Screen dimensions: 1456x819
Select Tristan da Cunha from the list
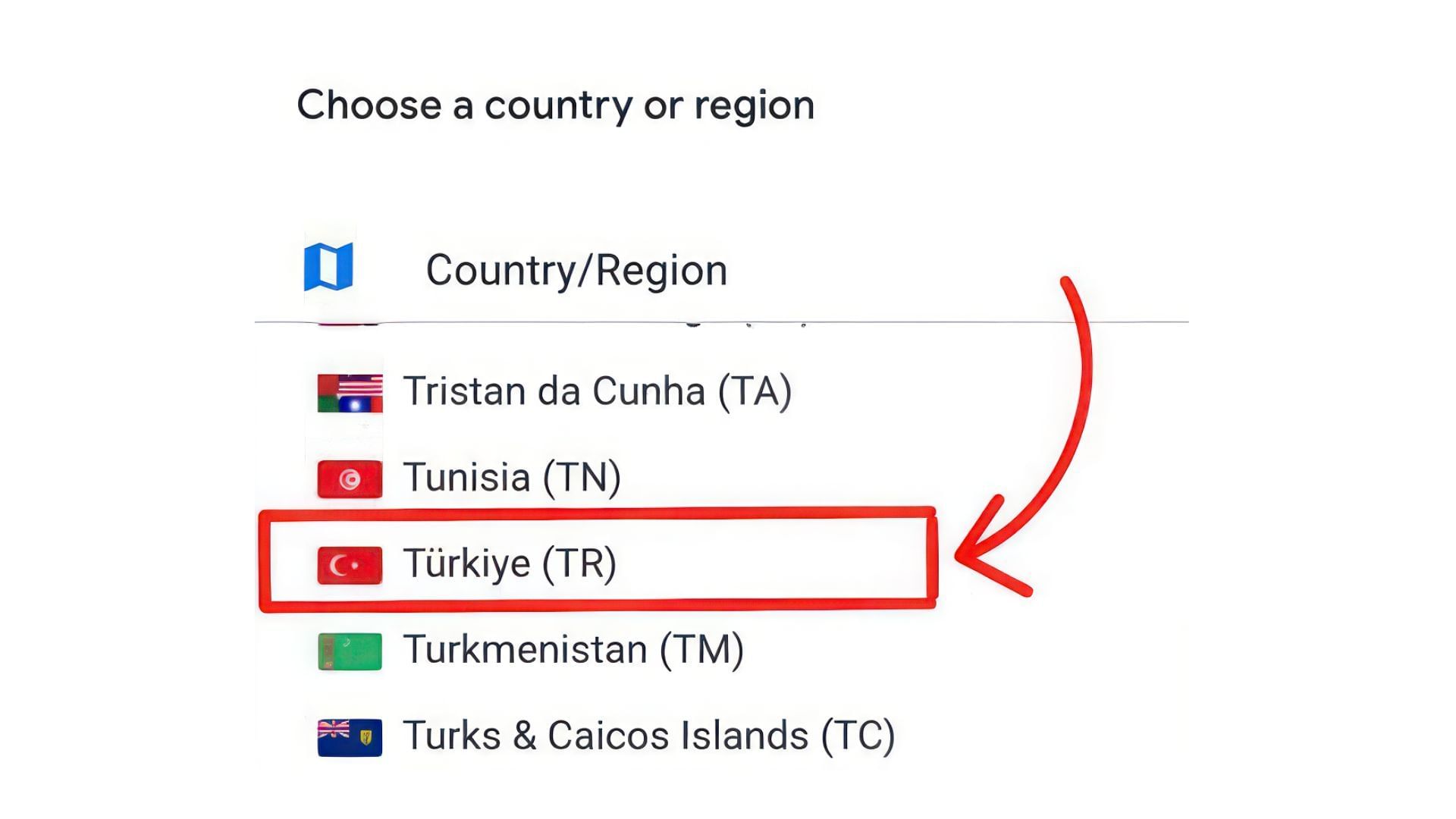[554, 391]
